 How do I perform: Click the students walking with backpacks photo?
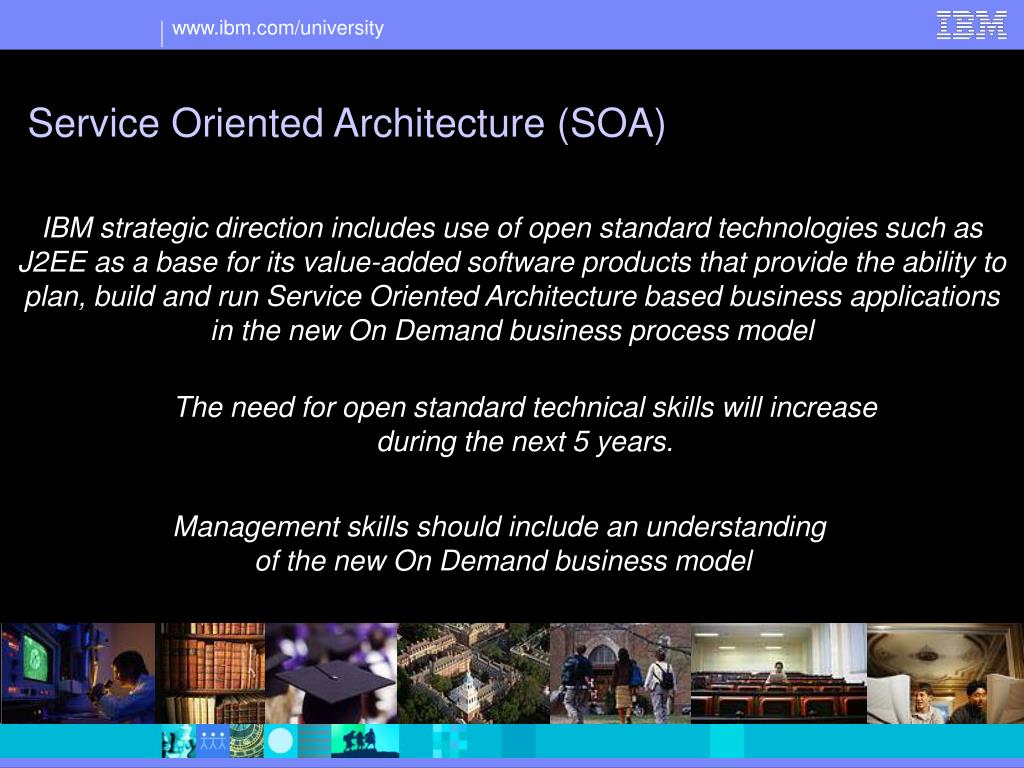point(620,673)
